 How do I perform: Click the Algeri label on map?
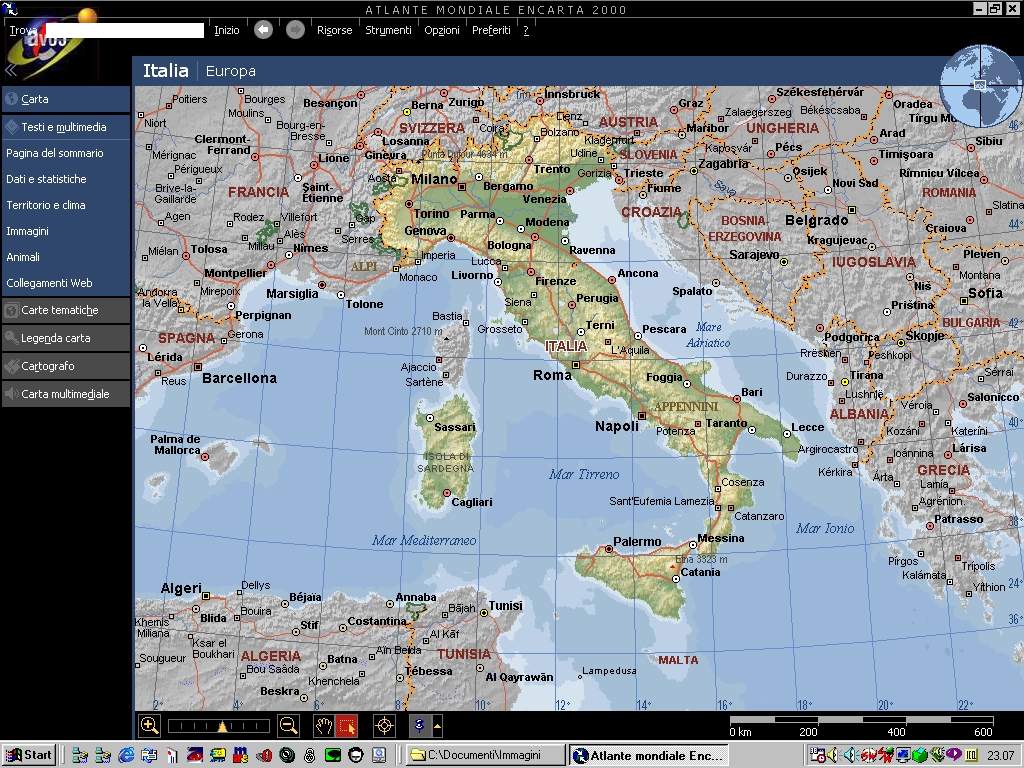click(x=182, y=588)
